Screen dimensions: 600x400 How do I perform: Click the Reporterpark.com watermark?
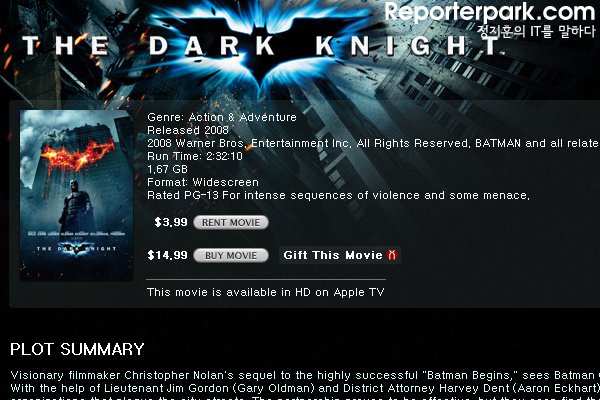489,13
